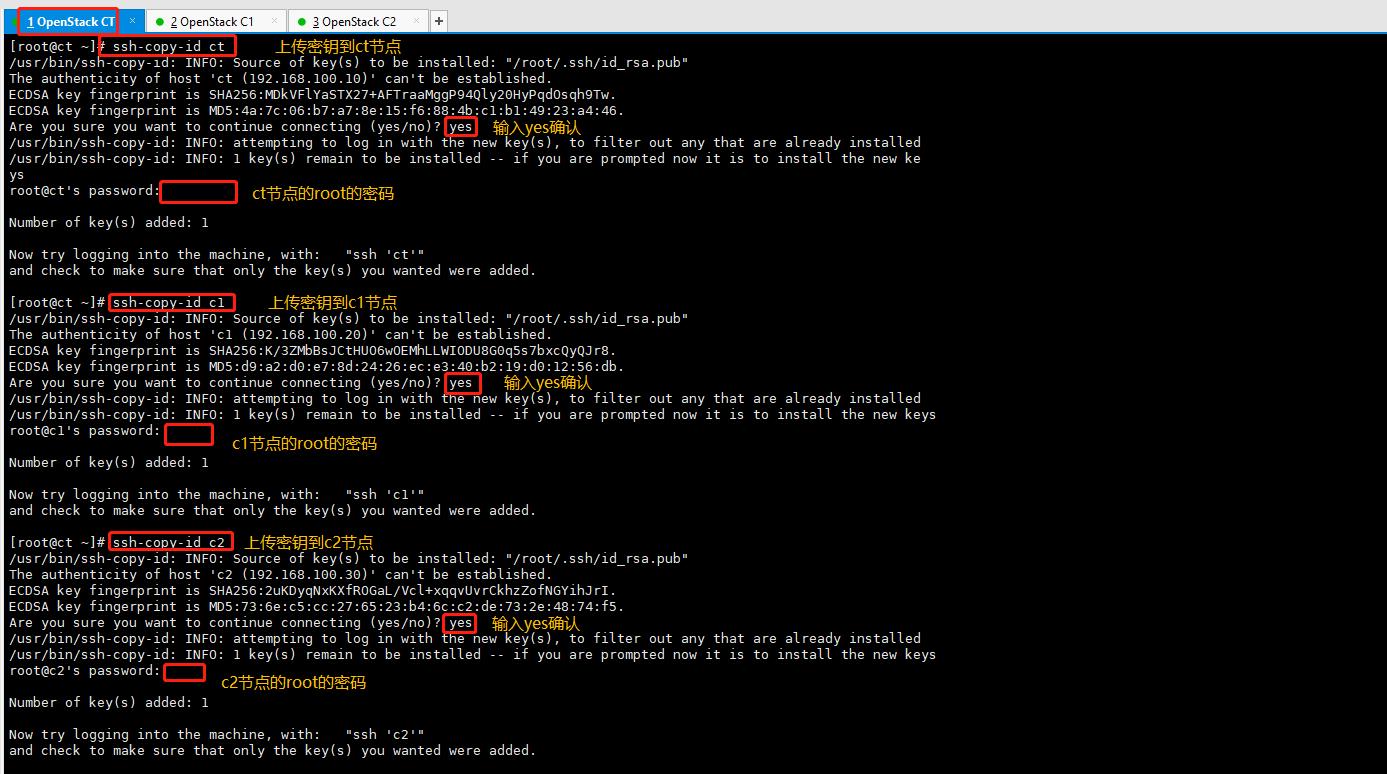Click the command text 'ssh-copy-id c2'

(x=168, y=542)
